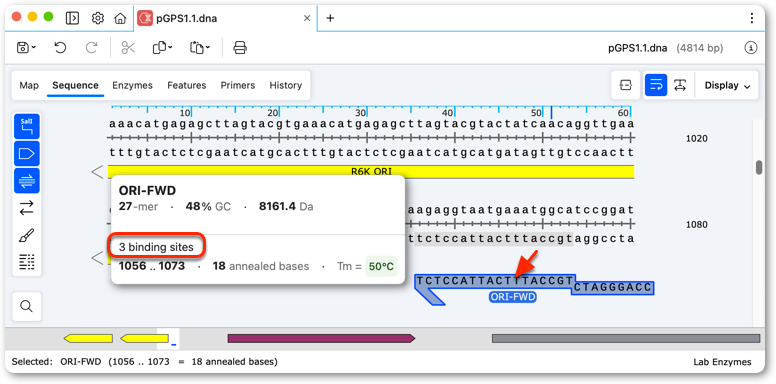The width and height of the screenshot is (776, 384).
Task: Click the Lab Enzymes label
Action: tap(722, 362)
